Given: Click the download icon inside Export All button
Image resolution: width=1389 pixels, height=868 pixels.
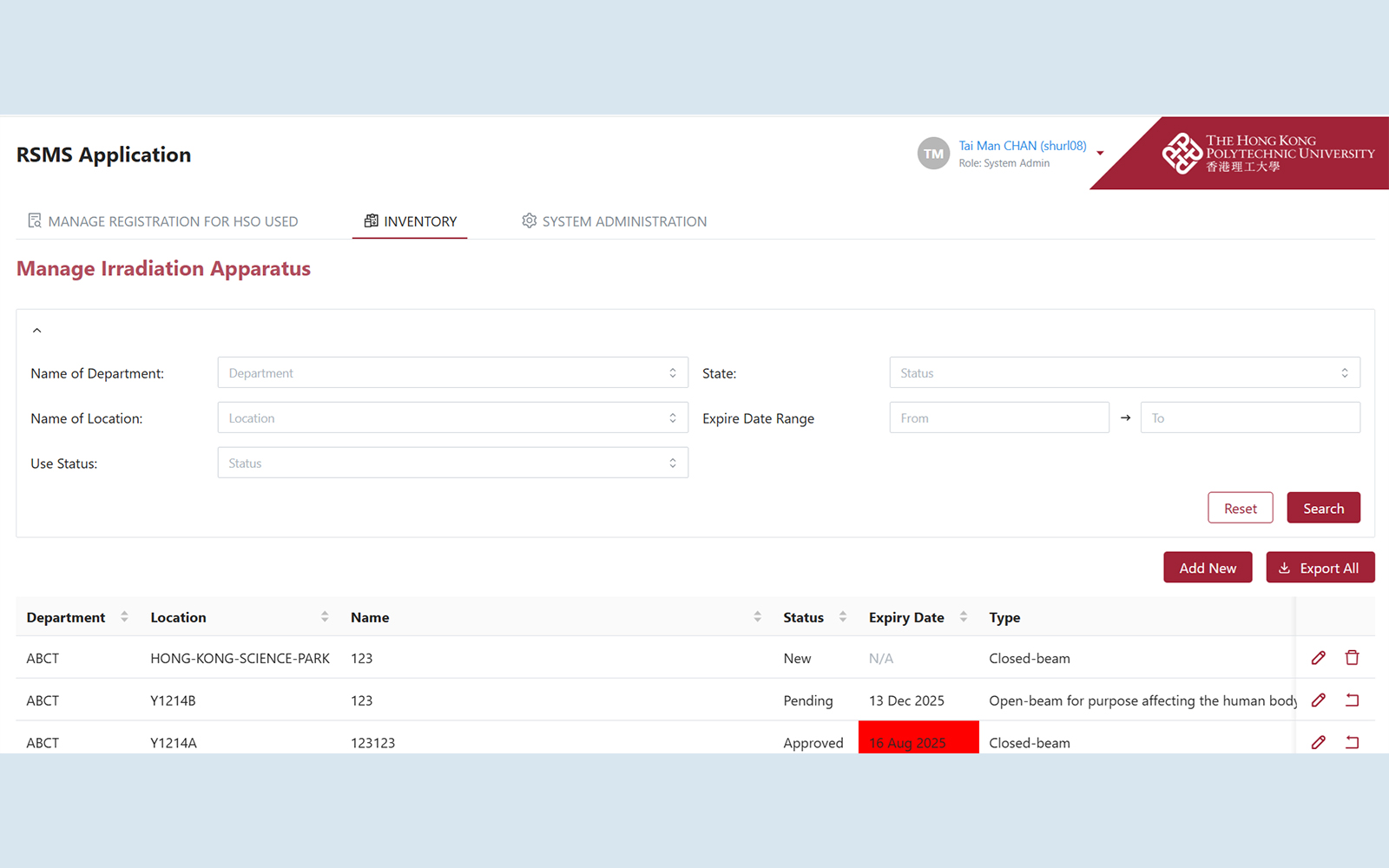Looking at the screenshot, I should tap(1284, 567).
